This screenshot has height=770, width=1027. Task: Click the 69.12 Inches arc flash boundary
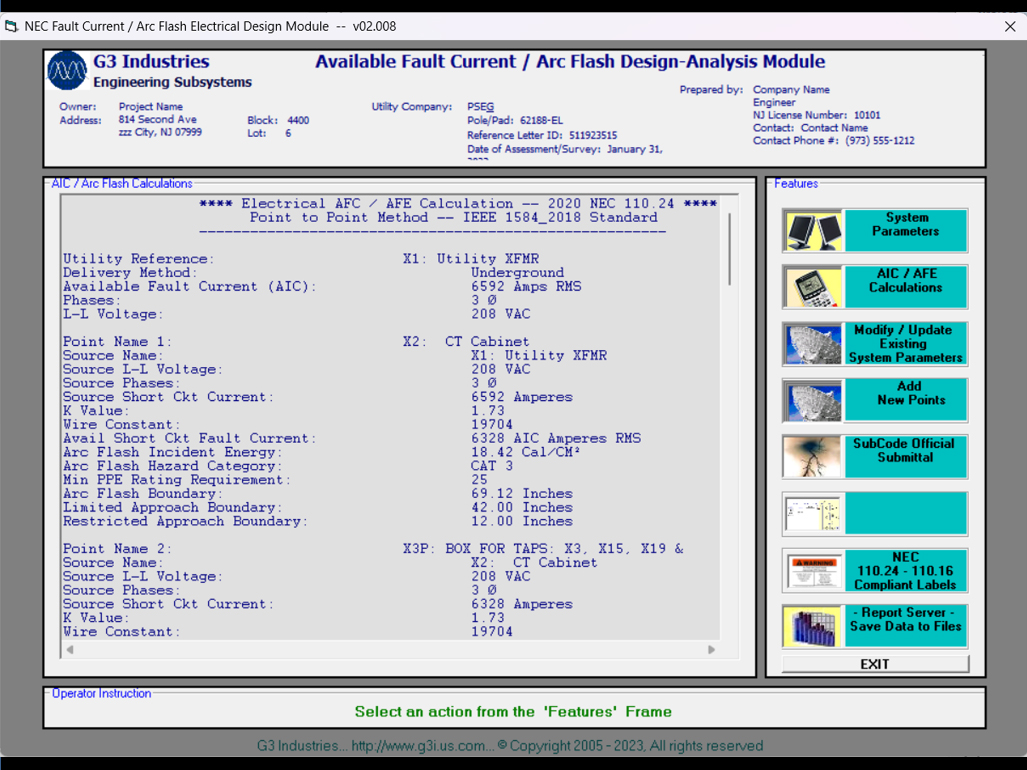pos(521,493)
